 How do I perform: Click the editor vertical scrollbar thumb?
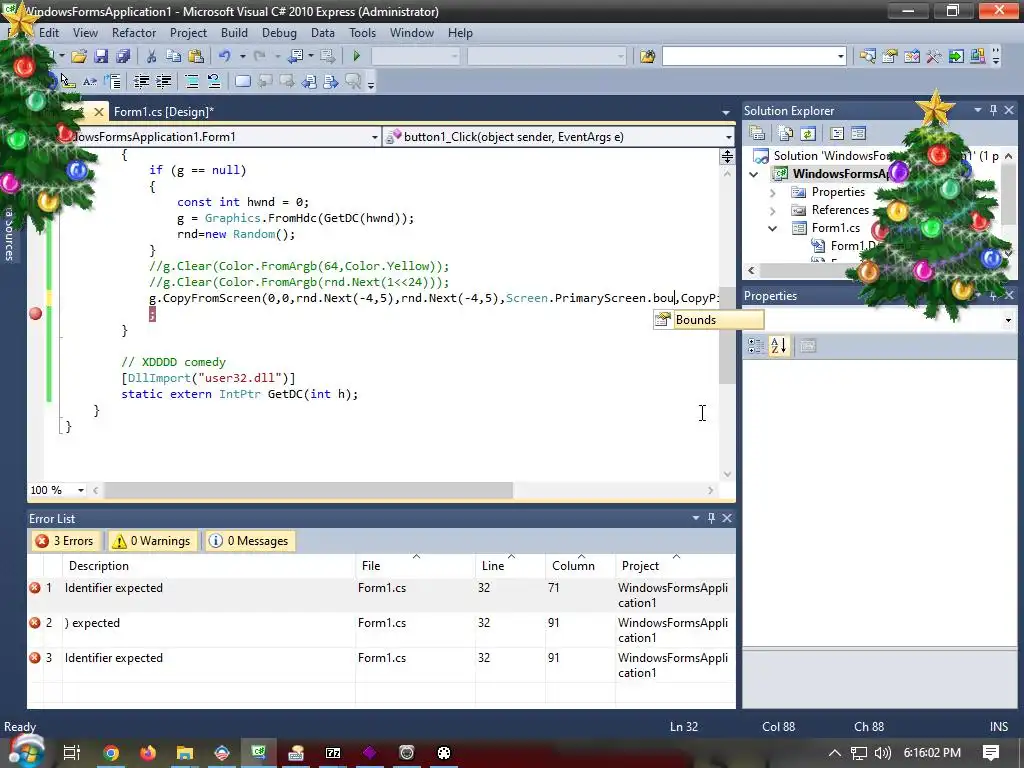[727, 335]
